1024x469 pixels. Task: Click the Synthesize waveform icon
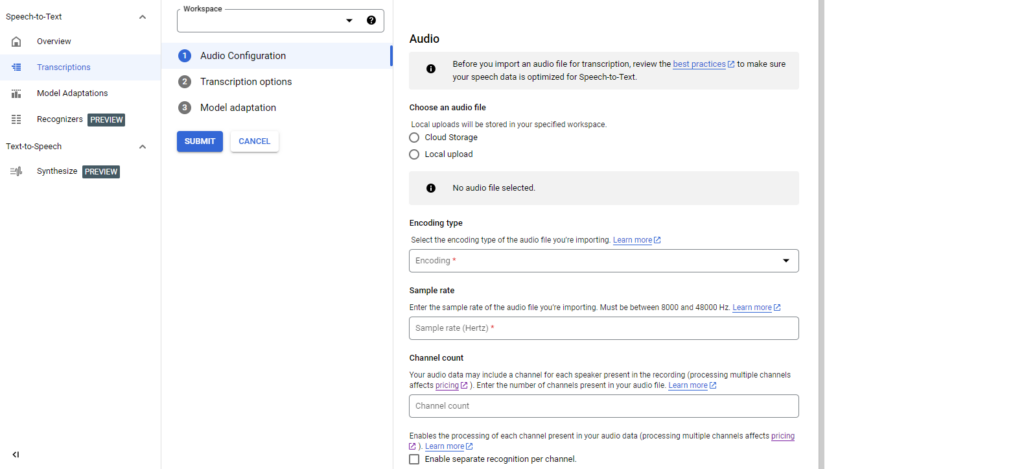16,171
